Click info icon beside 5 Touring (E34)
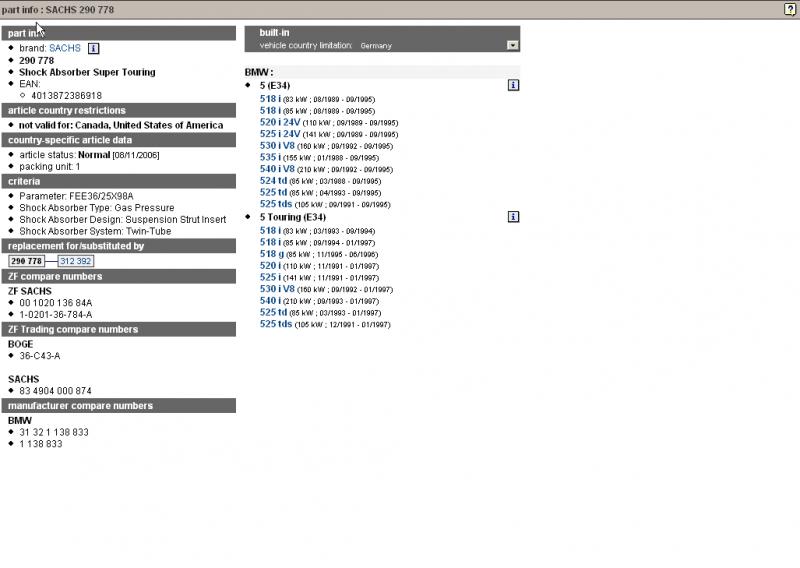 [x=513, y=217]
